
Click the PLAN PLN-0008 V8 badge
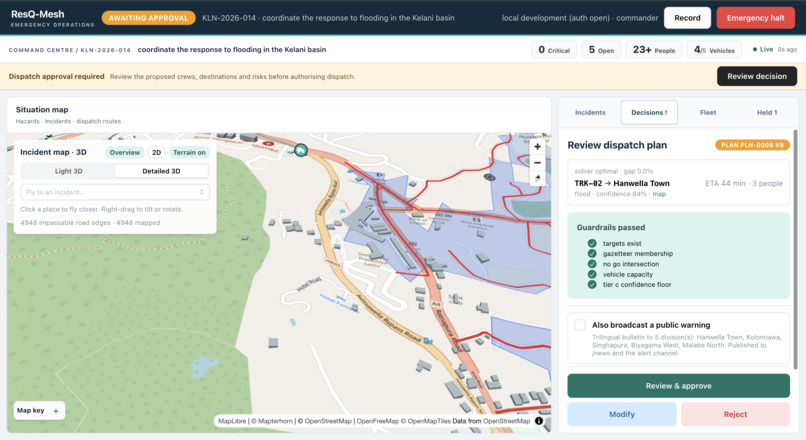[752, 145]
